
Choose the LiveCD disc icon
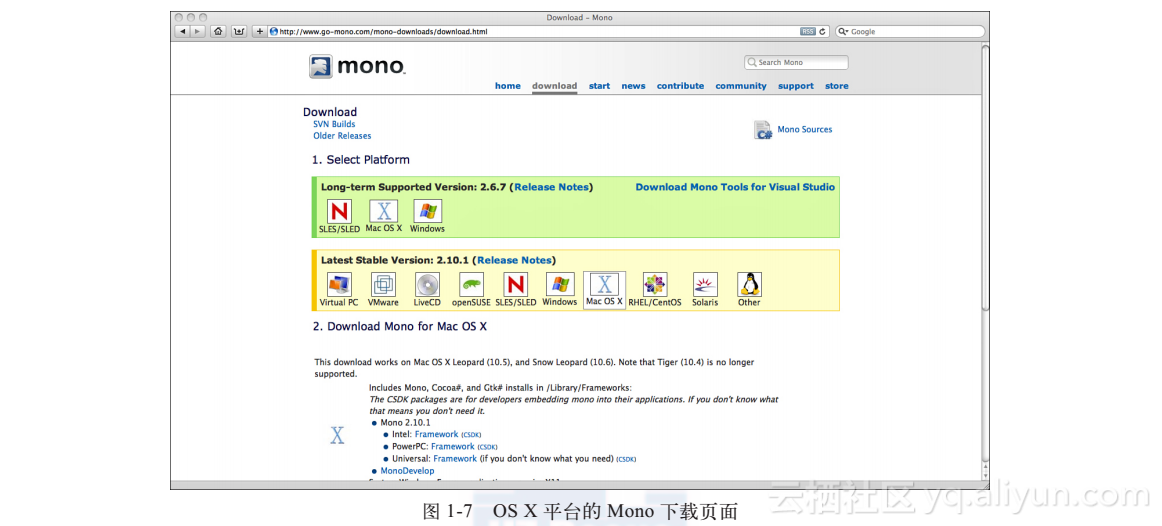(427, 284)
